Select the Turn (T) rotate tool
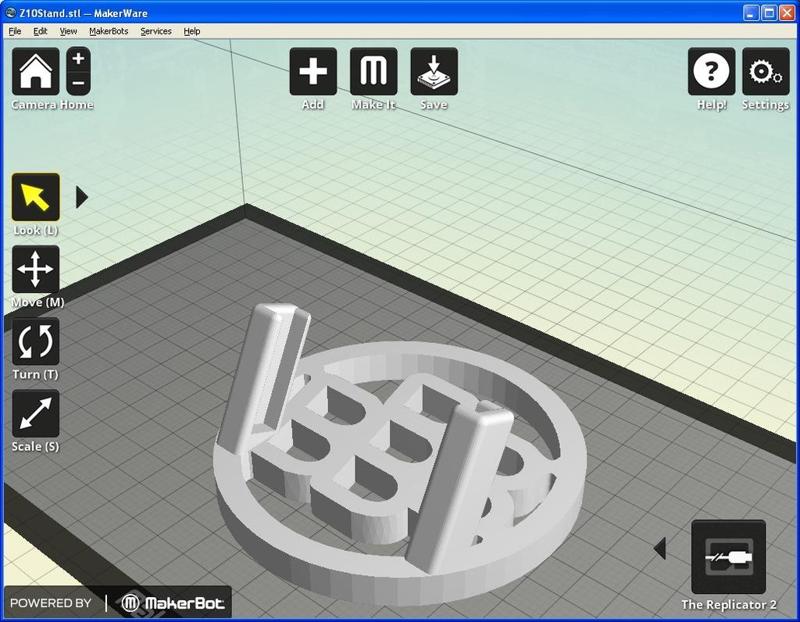This screenshot has width=800, height=622. point(36,341)
